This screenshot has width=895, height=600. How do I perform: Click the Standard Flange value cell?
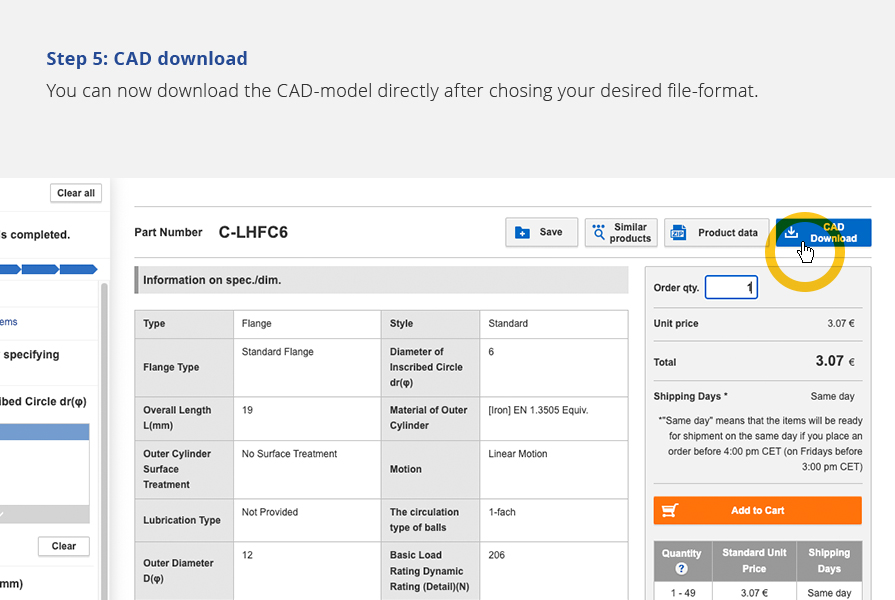(x=306, y=367)
